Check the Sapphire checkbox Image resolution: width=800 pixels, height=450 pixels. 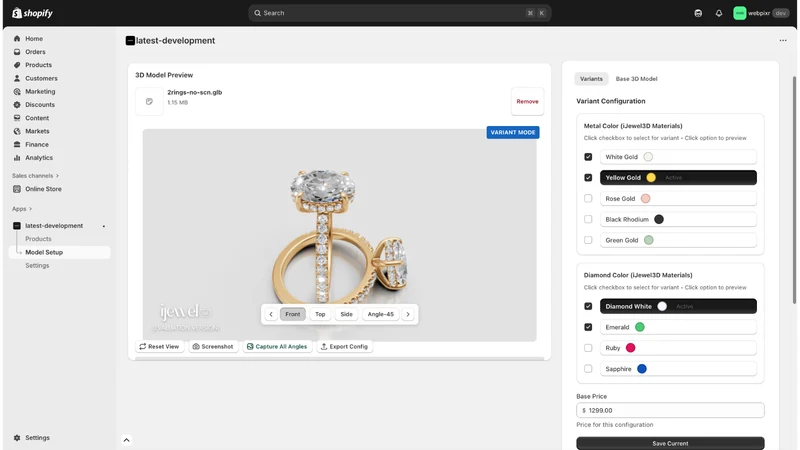(x=588, y=368)
